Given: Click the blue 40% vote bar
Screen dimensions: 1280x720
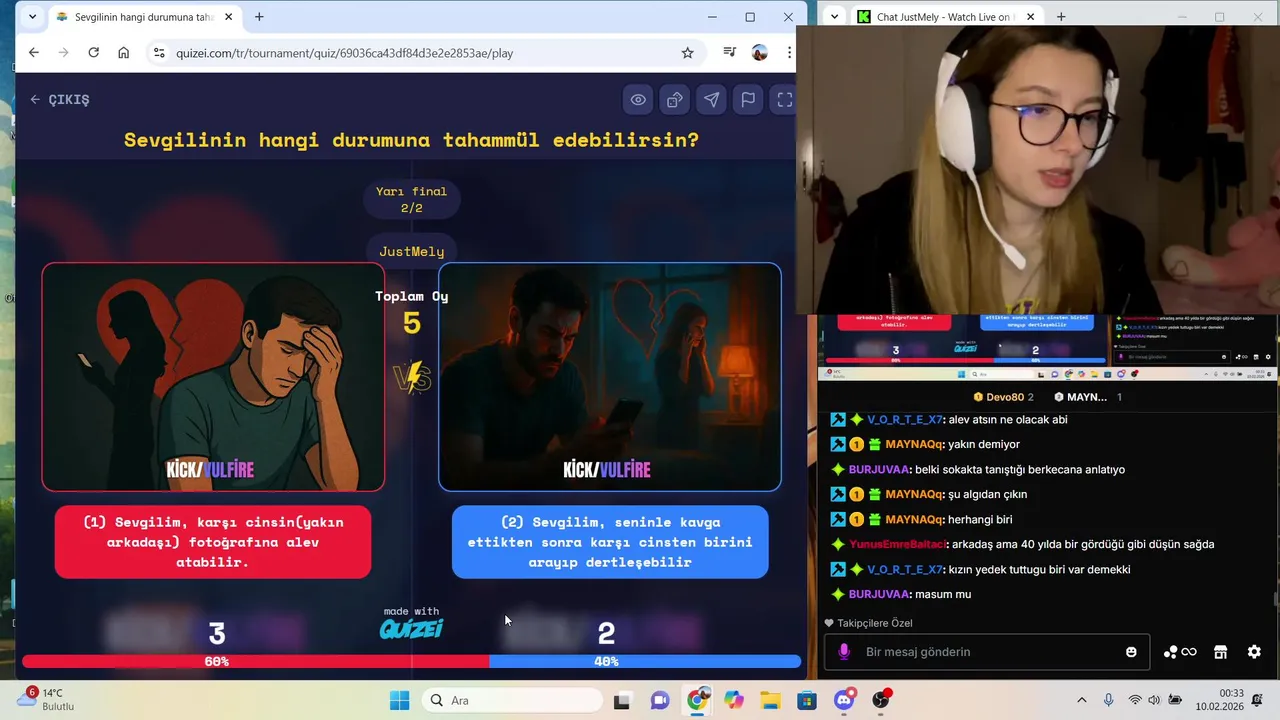Looking at the screenshot, I should click(x=645, y=661).
